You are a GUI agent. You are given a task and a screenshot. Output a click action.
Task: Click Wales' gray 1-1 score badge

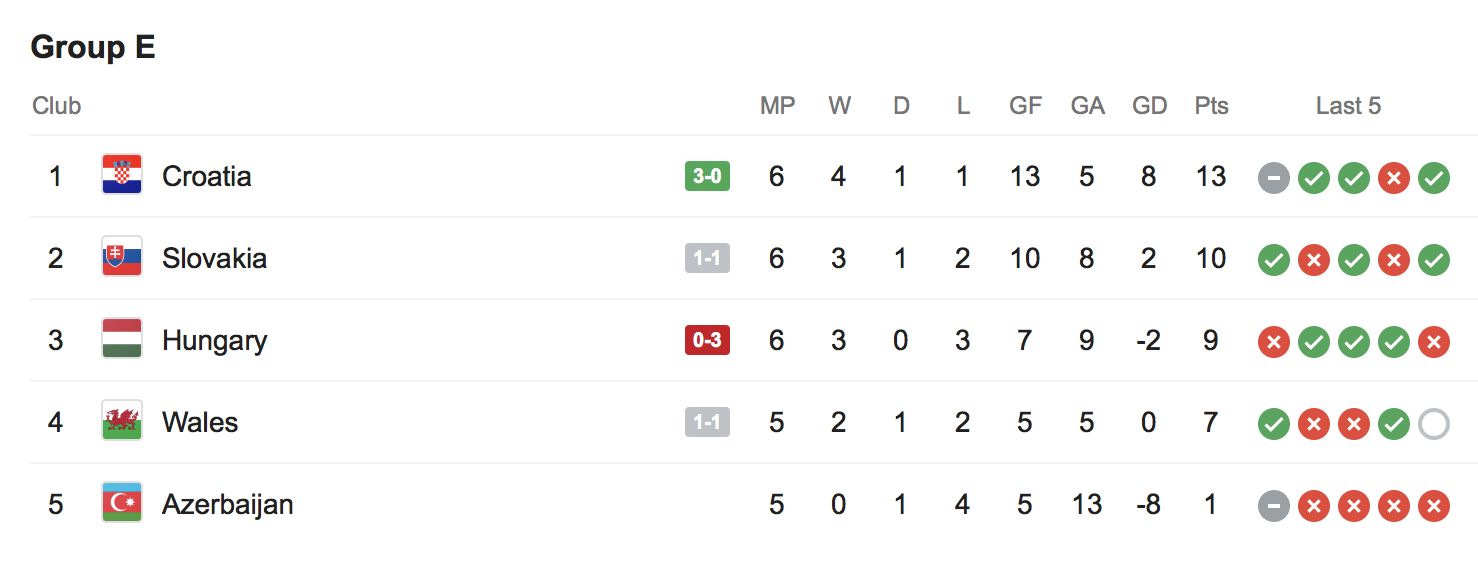707,422
